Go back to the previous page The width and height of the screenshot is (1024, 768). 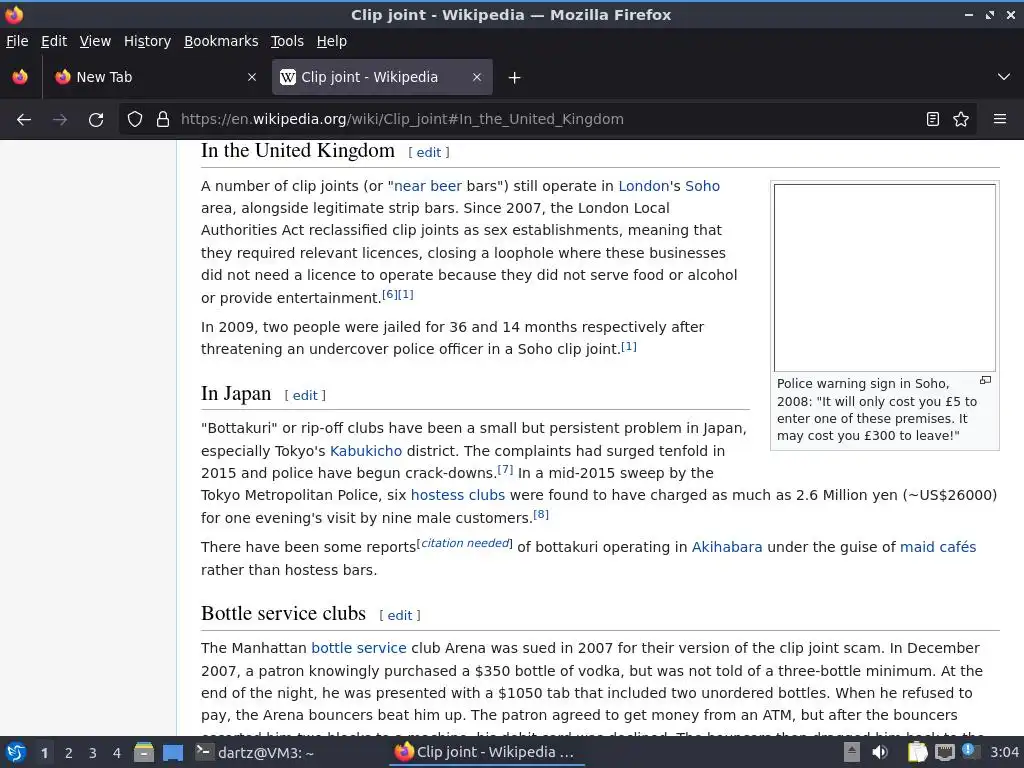coord(24,120)
